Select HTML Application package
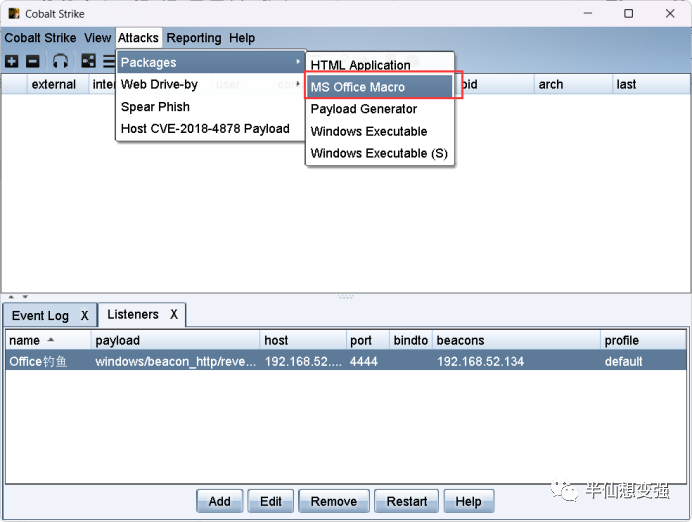 (380, 65)
